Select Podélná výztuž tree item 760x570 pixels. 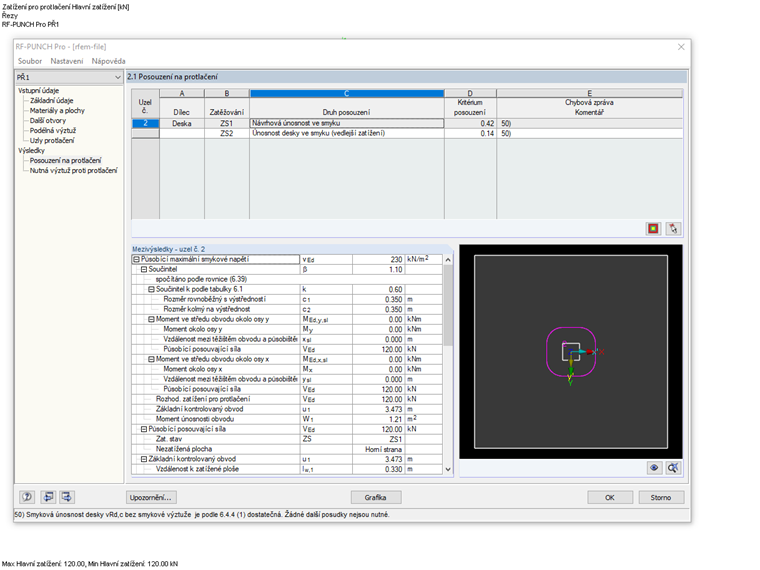pos(53,130)
